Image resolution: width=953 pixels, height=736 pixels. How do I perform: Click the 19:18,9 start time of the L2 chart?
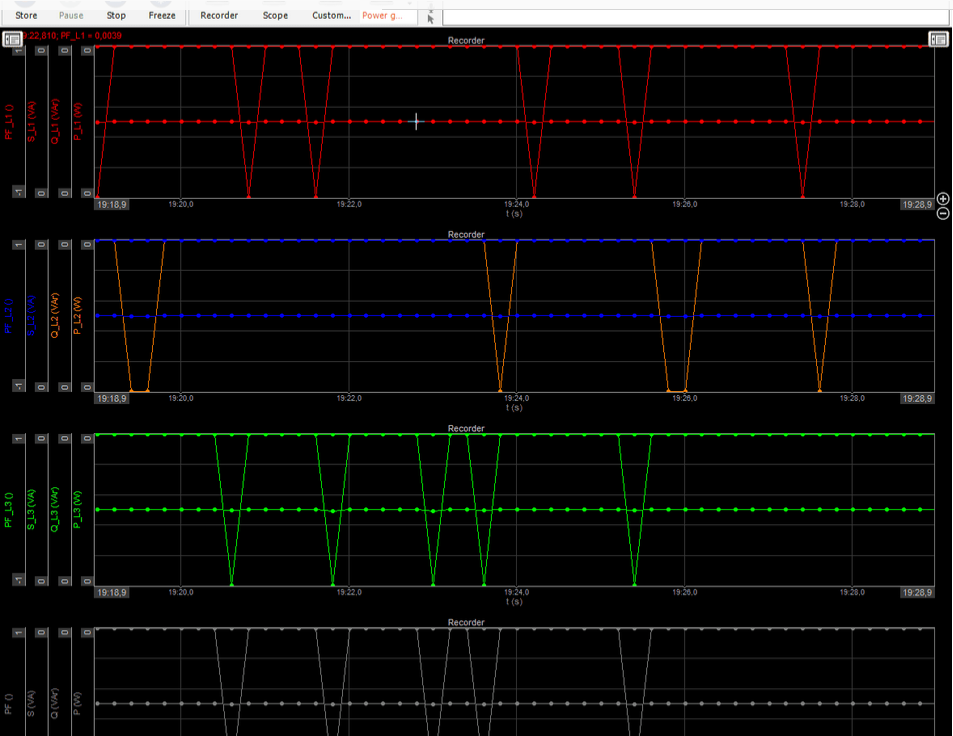click(x=112, y=399)
